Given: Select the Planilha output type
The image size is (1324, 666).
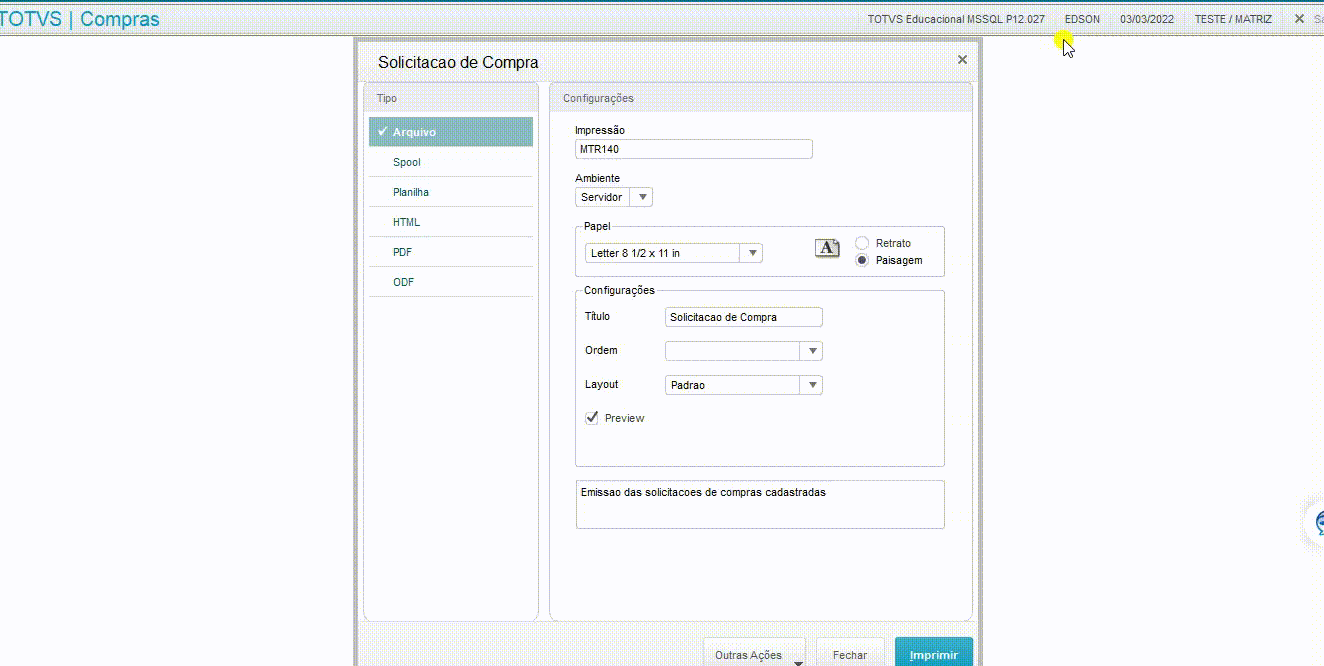Looking at the screenshot, I should click(x=450, y=192).
